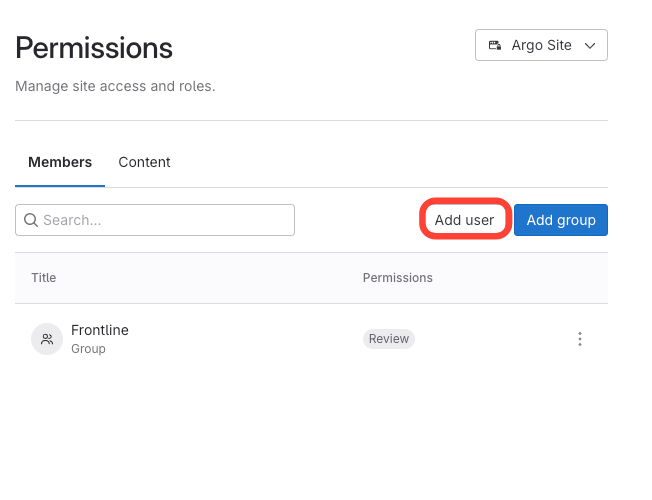Screen dimensions: 652x500
Task: Open the Argo Site selector dropdown
Action: (541, 45)
